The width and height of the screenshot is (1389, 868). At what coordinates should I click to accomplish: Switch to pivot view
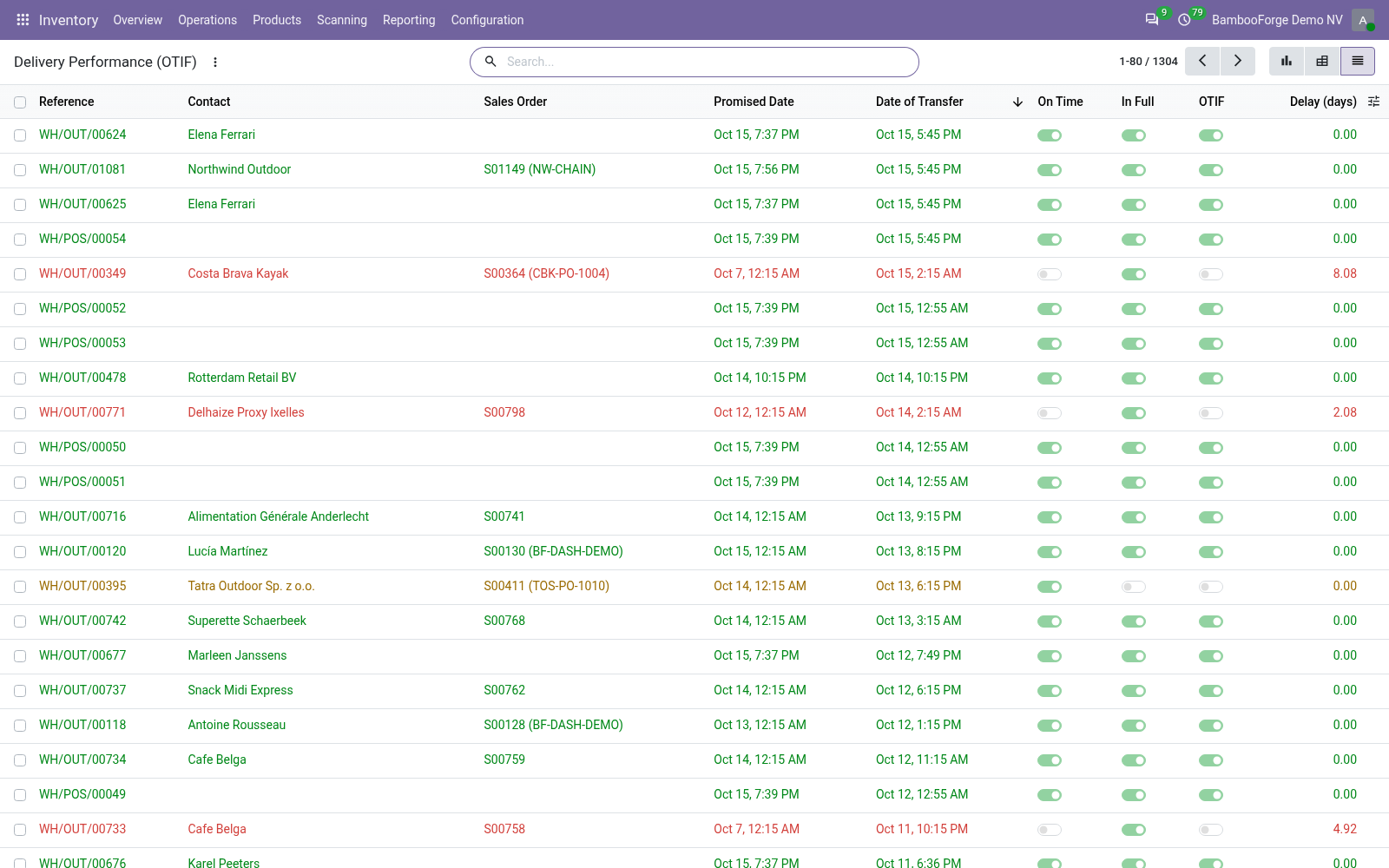1322,61
